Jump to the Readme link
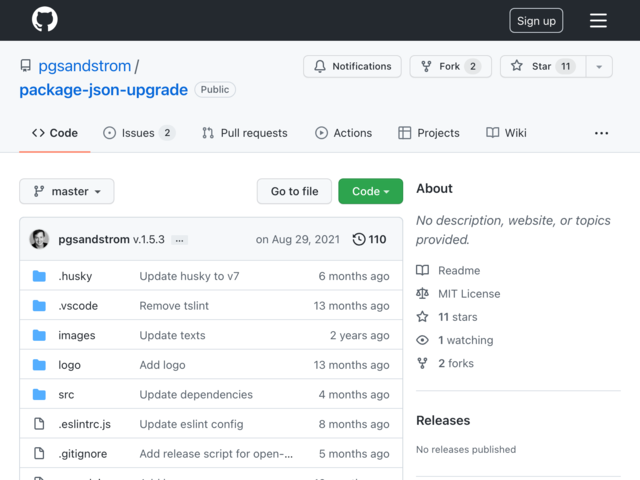 click(x=459, y=270)
